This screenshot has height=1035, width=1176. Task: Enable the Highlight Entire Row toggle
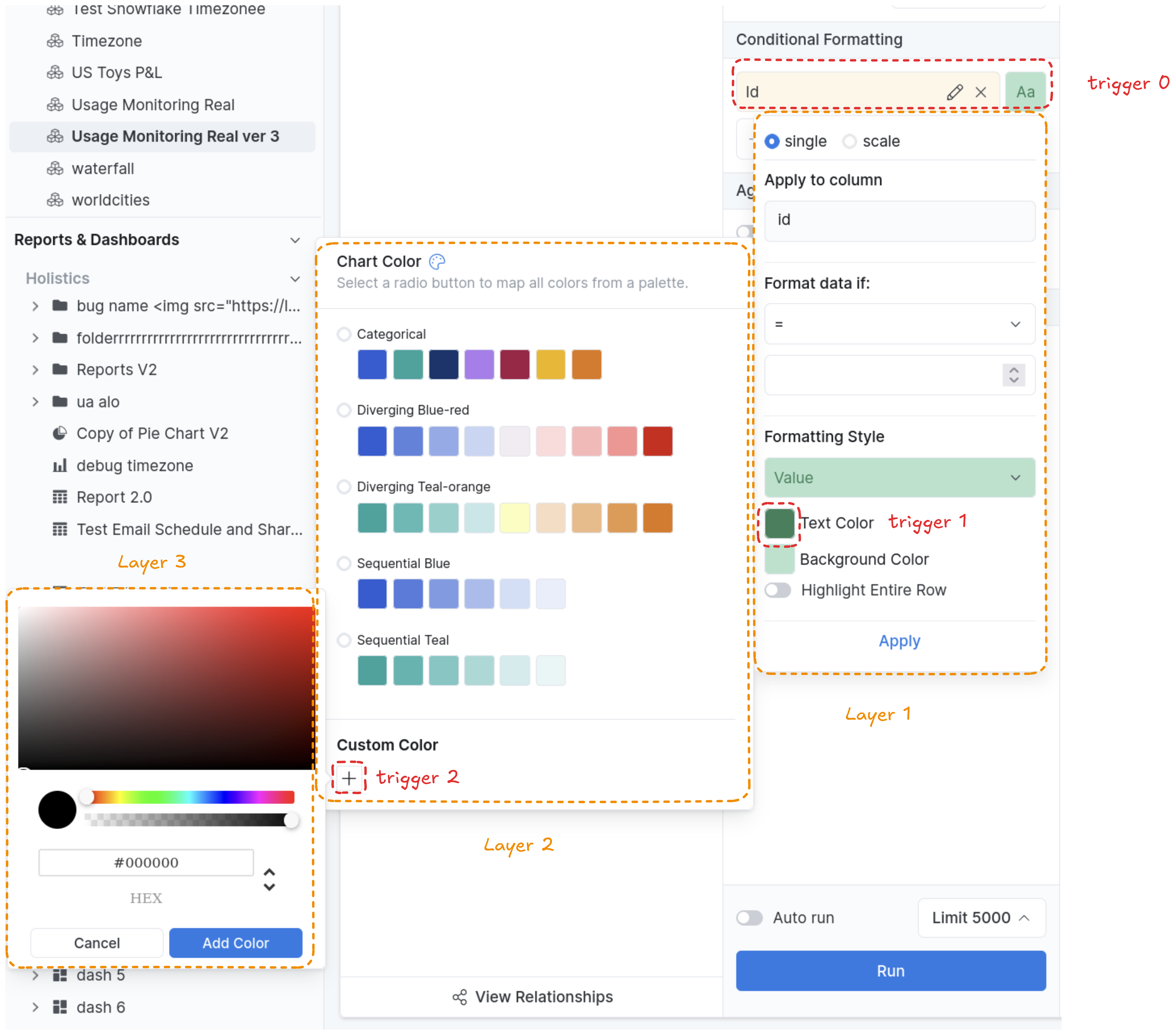778,590
